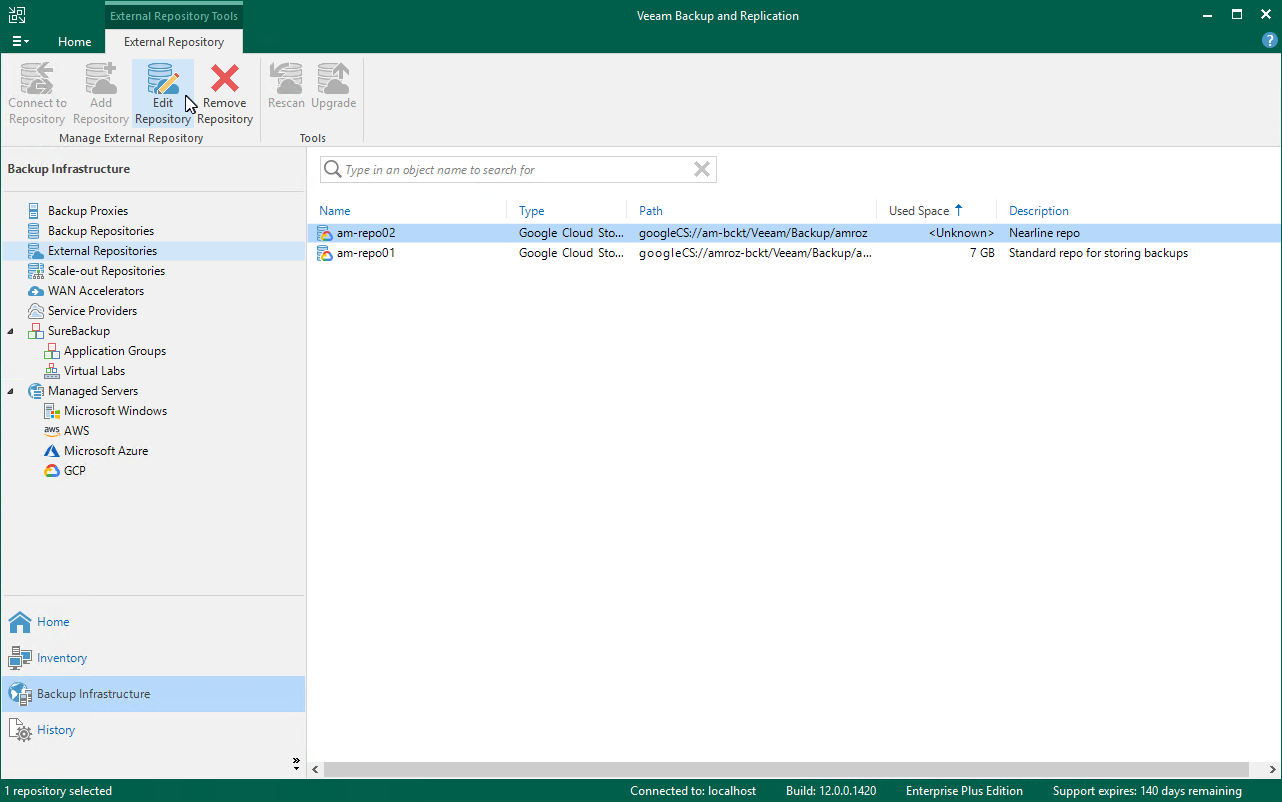Select Microsoft Azure in the tree
The image size is (1282, 802).
coord(106,451)
